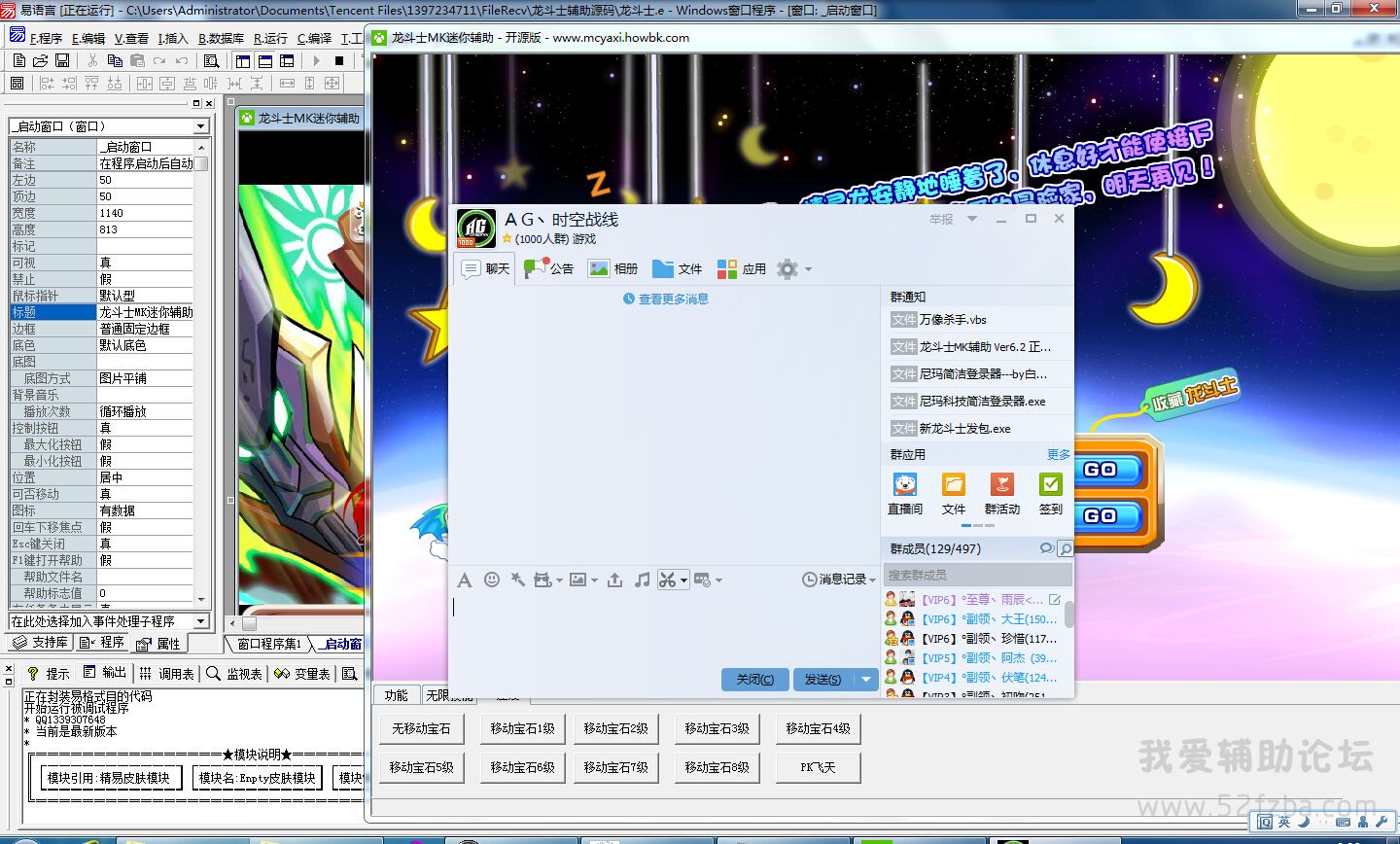Open the event handler subroutine dropdown
This screenshot has width=1400, height=844.
[200, 620]
